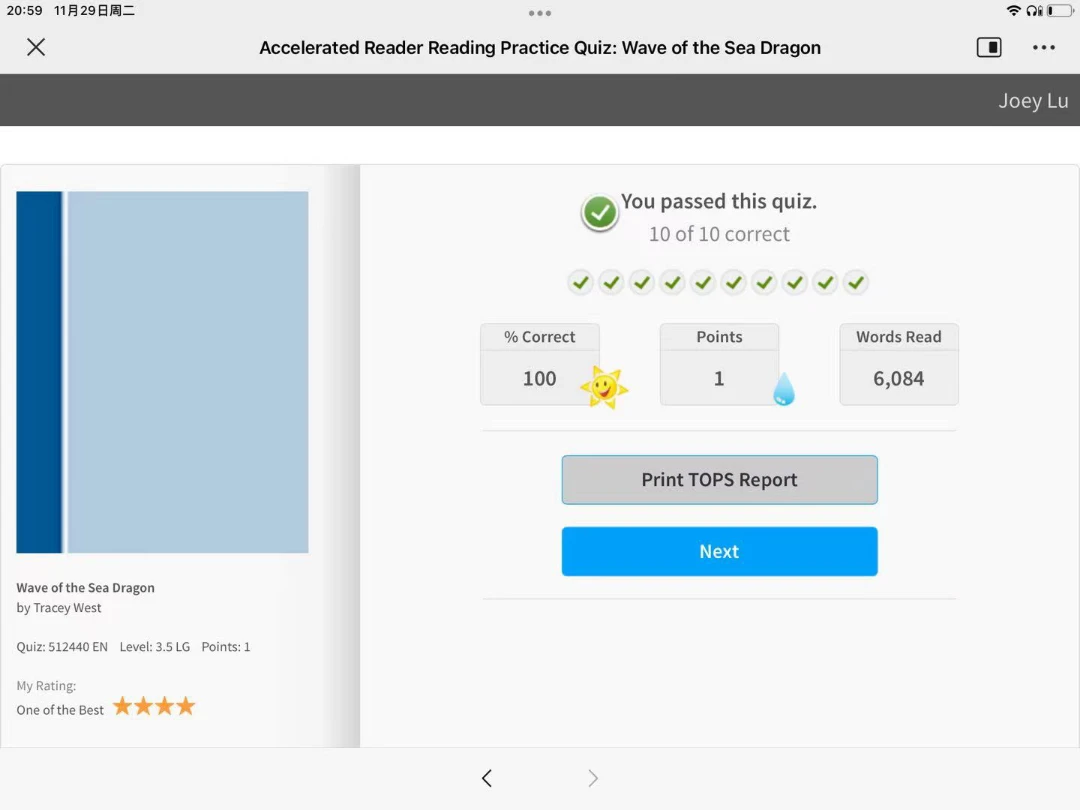
Task: Open the three-dot more options menu
Action: pyautogui.click(x=1043, y=48)
